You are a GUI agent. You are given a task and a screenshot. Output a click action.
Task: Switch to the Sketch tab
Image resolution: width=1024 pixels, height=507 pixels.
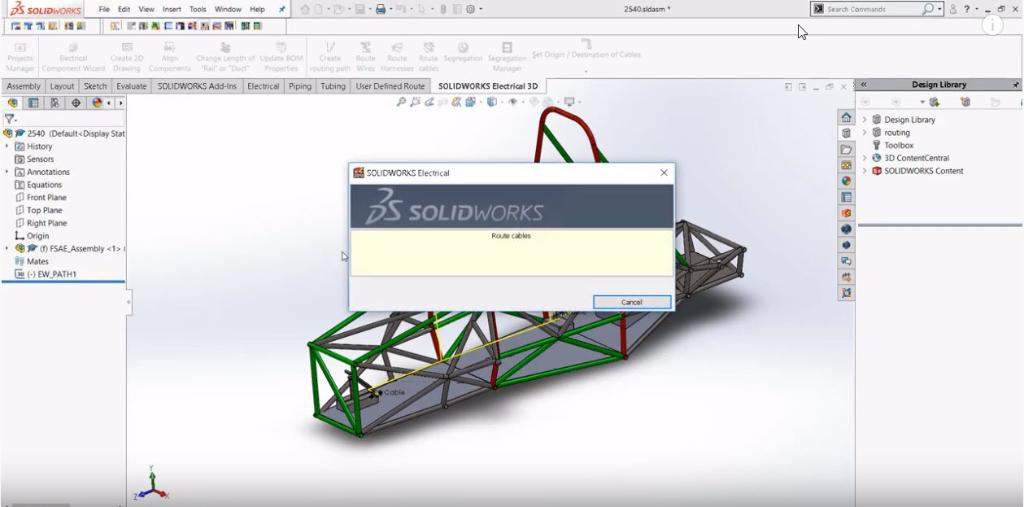click(95, 86)
